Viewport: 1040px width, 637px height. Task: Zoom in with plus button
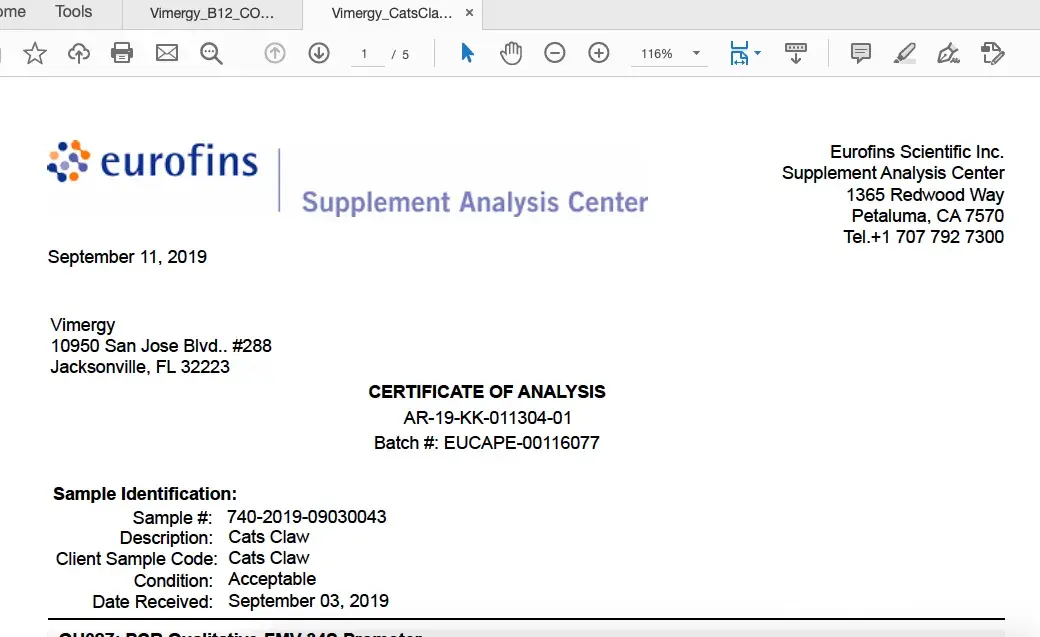(x=599, y=53)
